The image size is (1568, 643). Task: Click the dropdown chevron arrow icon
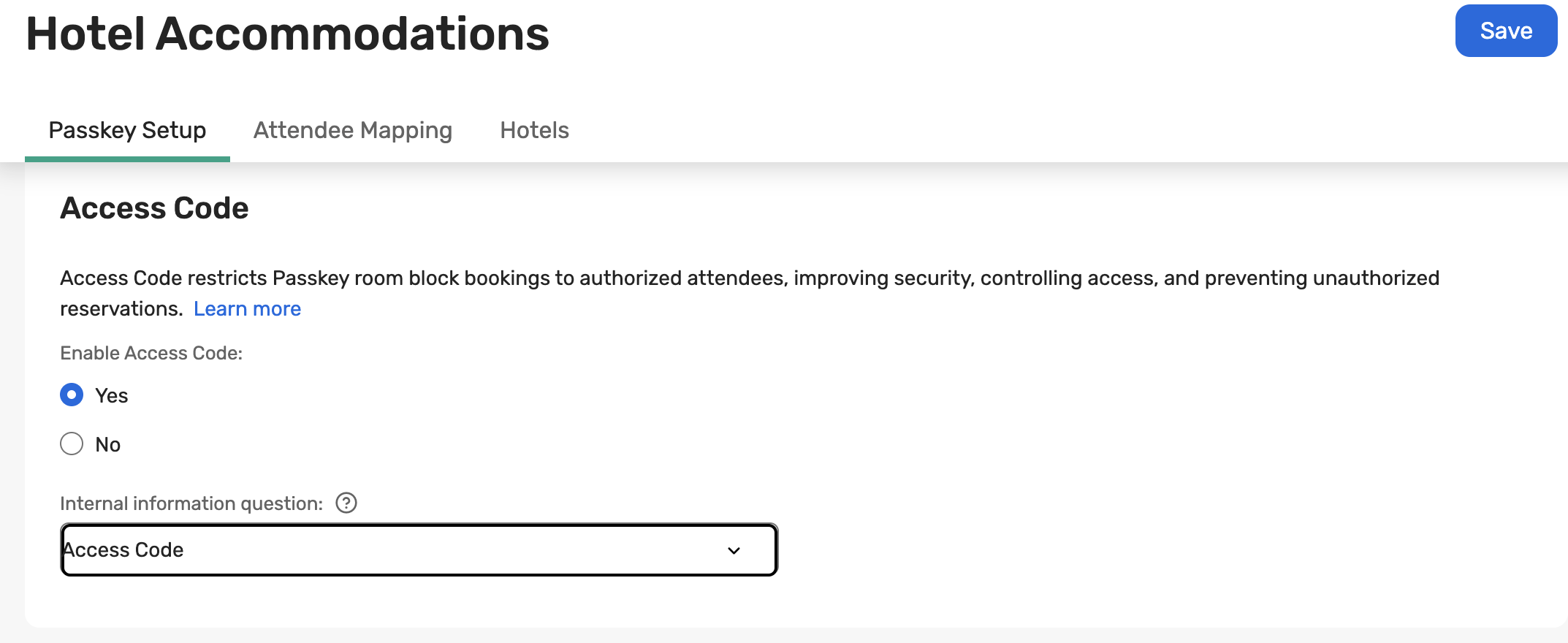tap(734, 550)
